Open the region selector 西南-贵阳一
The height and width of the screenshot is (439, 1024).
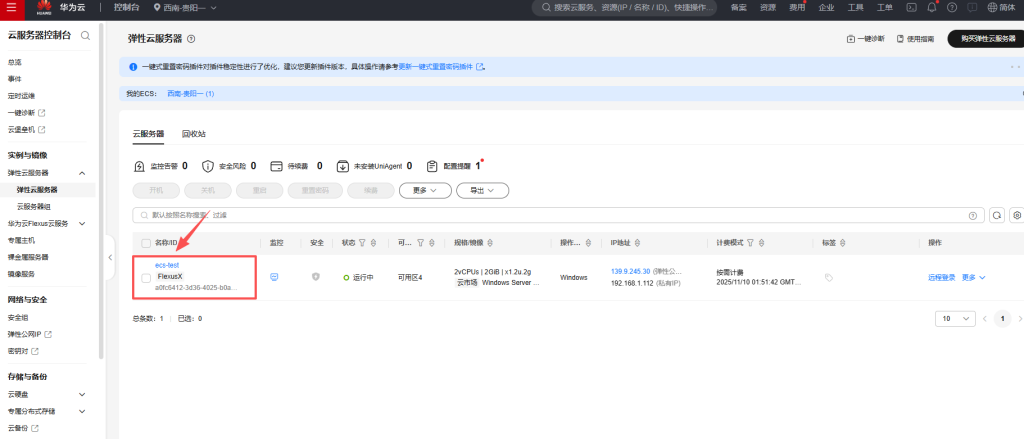coord(185,7)
